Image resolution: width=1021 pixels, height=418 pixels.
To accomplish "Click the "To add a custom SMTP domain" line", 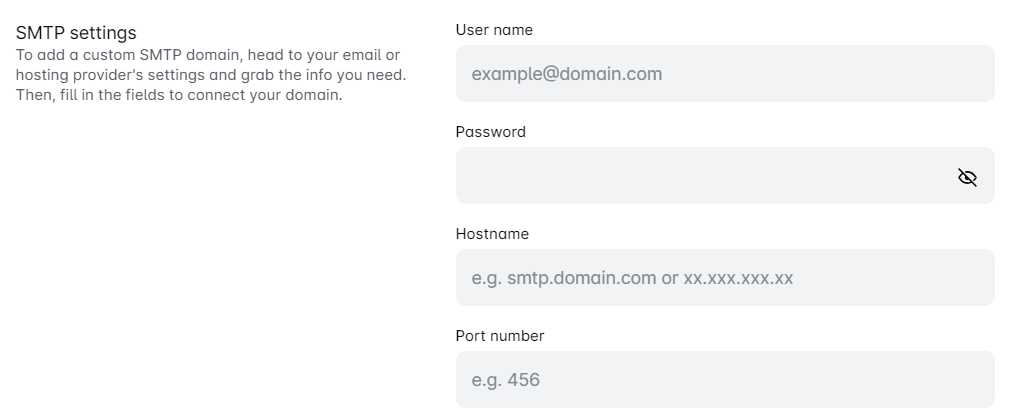I will click(208, 54).
